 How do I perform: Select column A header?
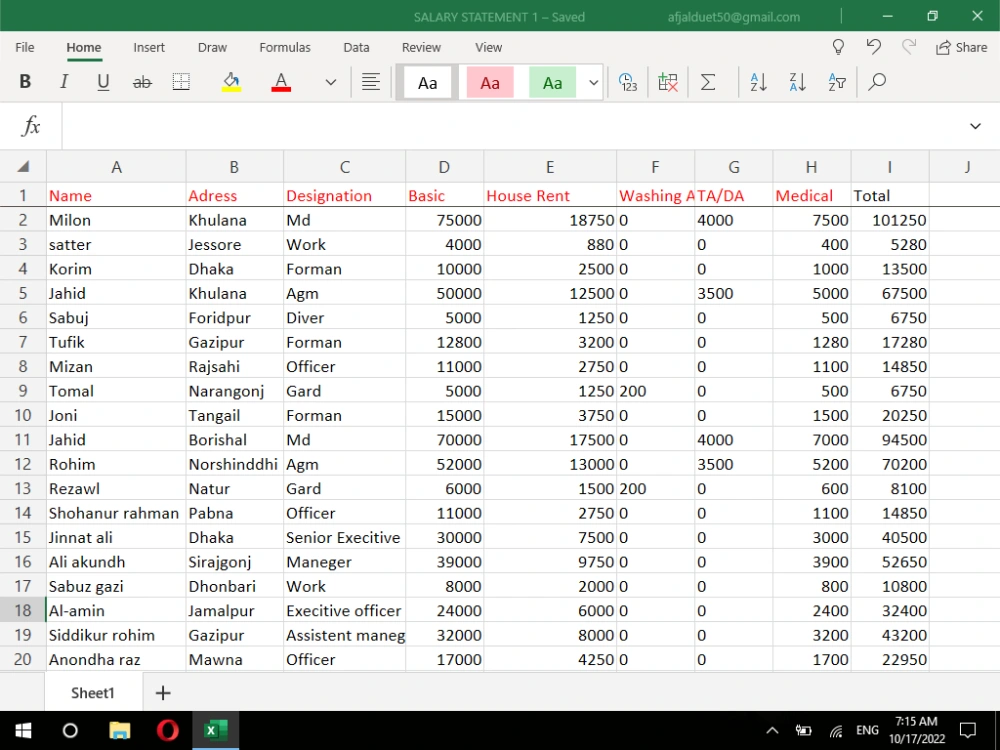tap(116, 167)
